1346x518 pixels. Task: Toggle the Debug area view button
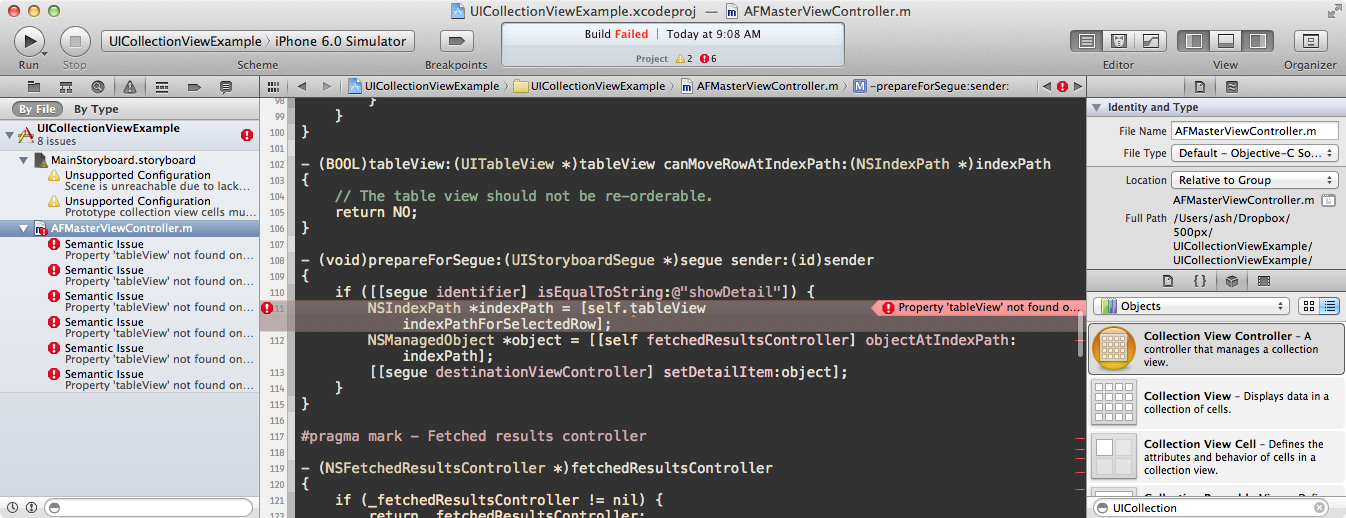tap(1225, 41)
